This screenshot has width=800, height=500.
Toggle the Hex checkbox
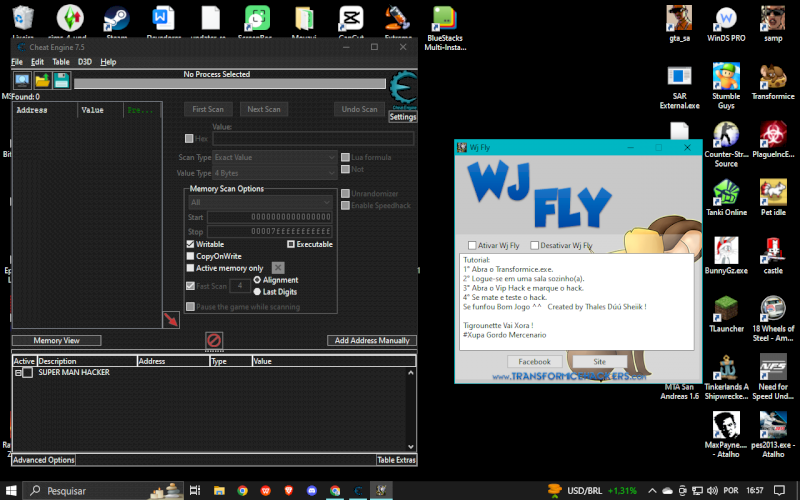click(189, 138)
